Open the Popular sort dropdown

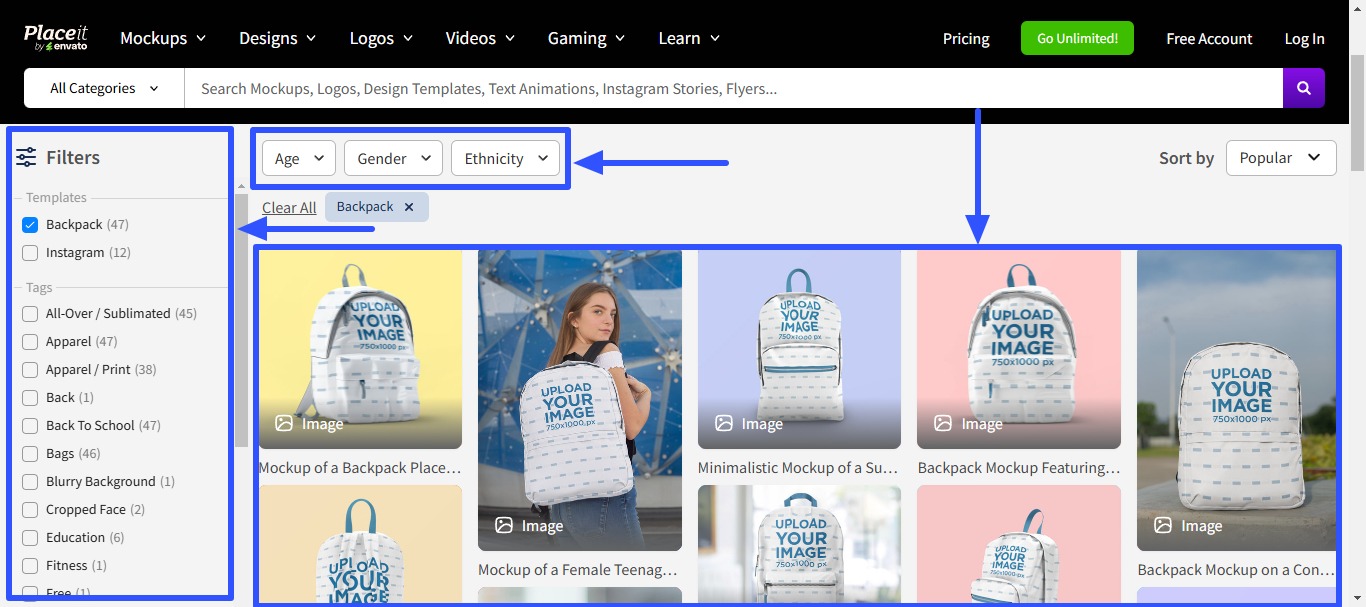pyautogui.click(x=1281, y=157)
